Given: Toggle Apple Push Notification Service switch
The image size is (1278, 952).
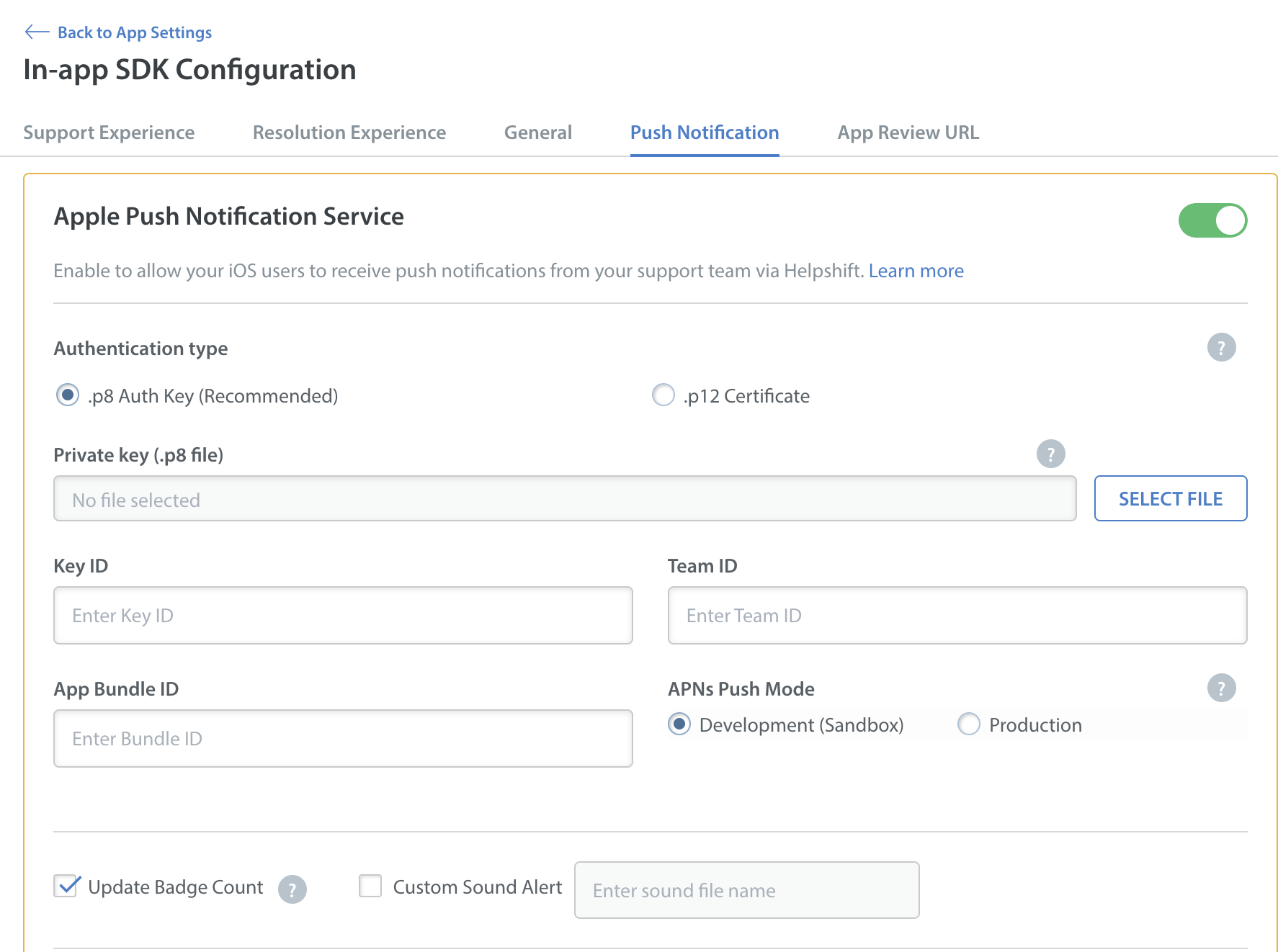Looking at the screenshot, I should [x=1213, y=220].
